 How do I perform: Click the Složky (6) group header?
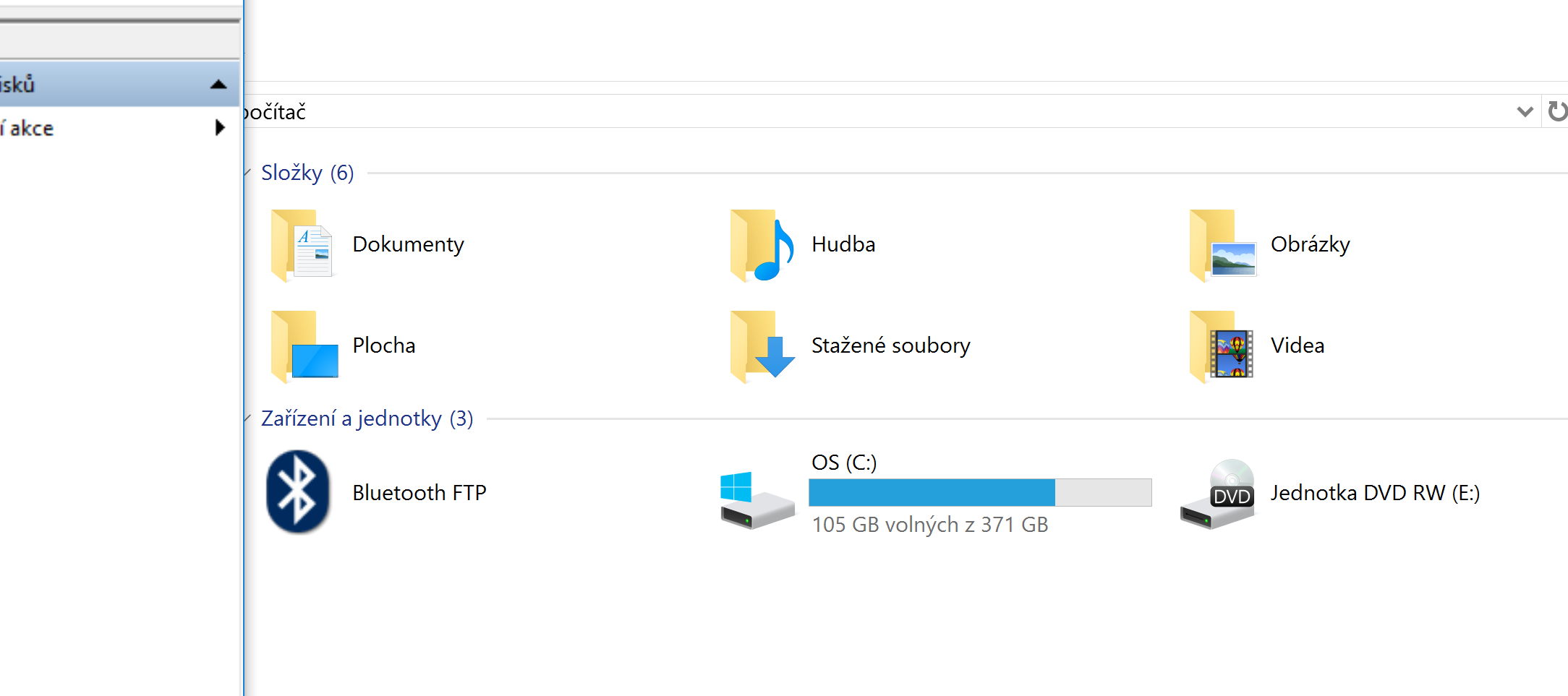click(307, 173)
